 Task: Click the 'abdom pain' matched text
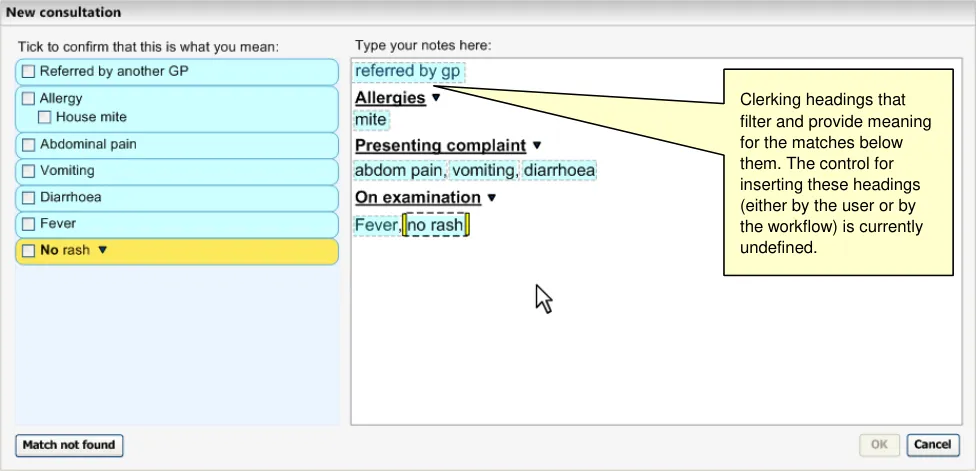coord(400,171)
